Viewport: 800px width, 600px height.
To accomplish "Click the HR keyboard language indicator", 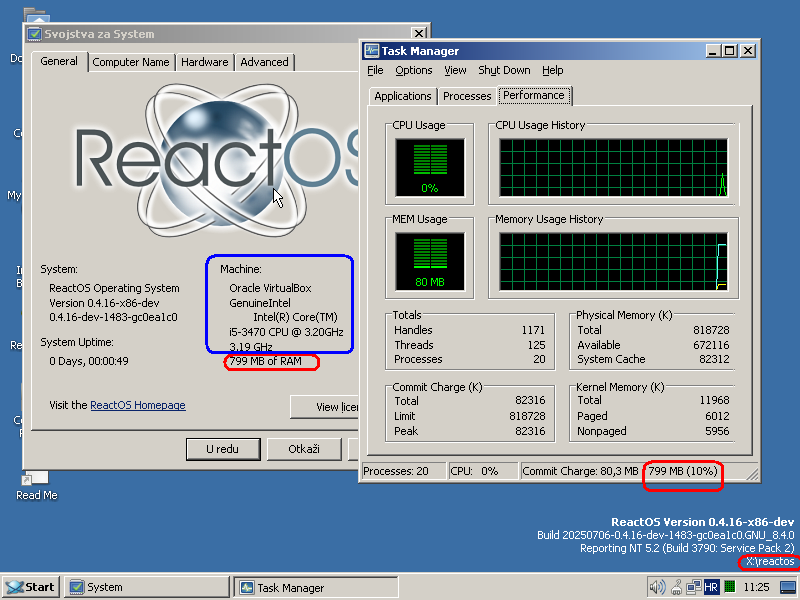I will coord(711,587).
